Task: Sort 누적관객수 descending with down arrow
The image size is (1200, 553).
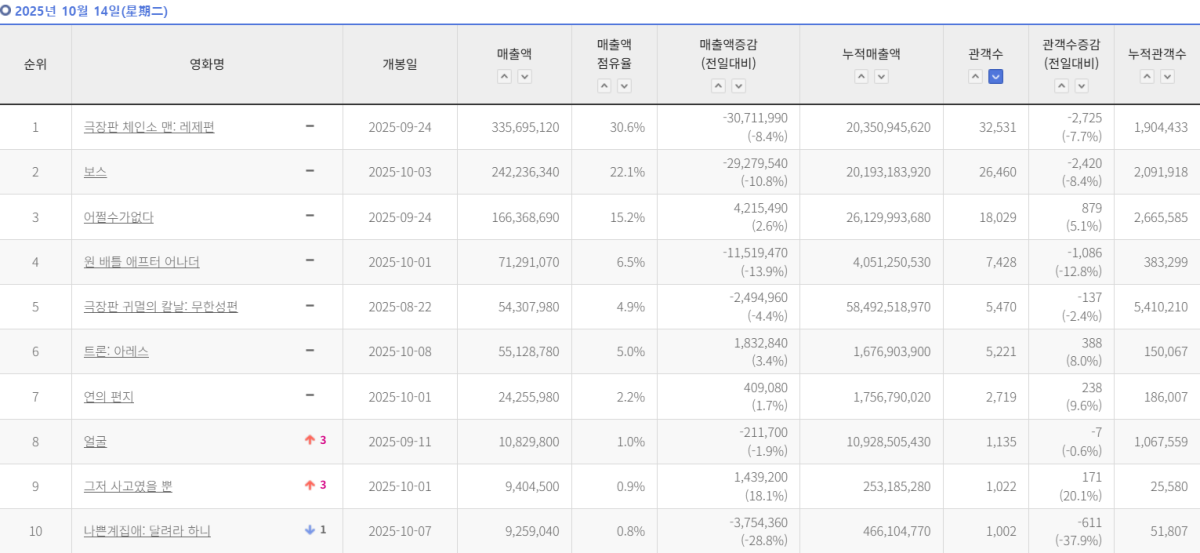Action: point(1168,77)
